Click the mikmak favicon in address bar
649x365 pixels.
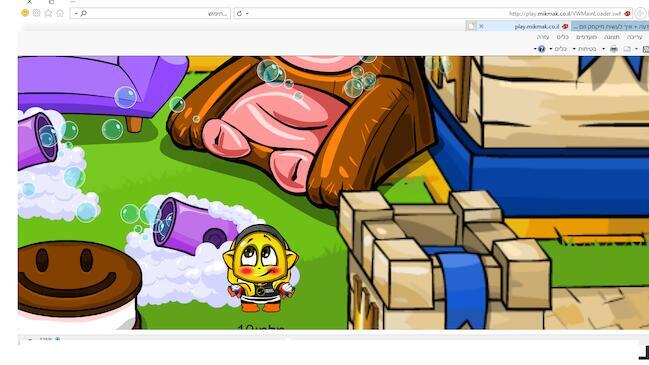pos(627,14)
